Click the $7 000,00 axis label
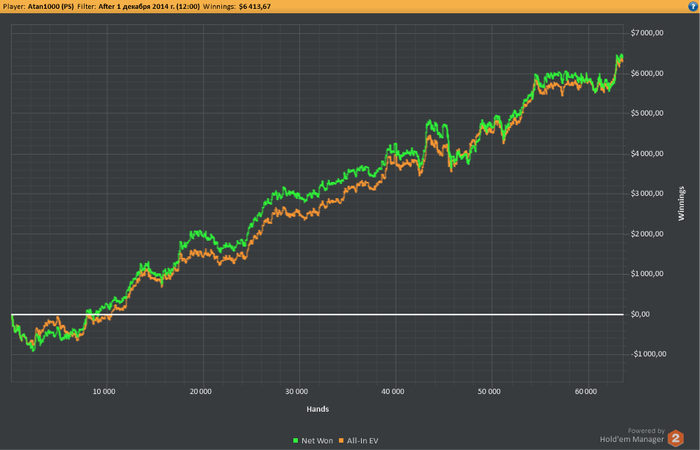Screen dimensions: 700x450 [x=646, y=33]
